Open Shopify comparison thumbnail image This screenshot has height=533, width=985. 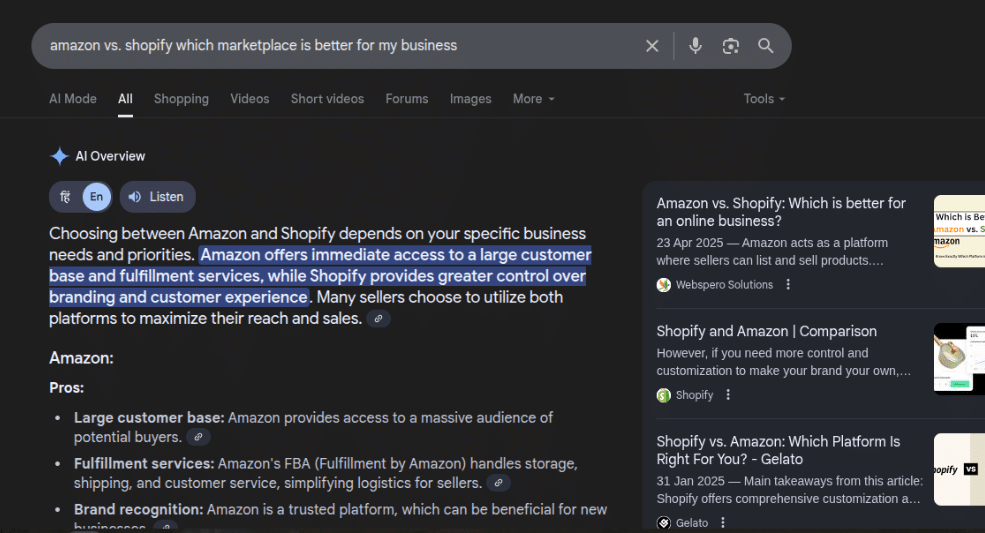[x=959, y=359]
